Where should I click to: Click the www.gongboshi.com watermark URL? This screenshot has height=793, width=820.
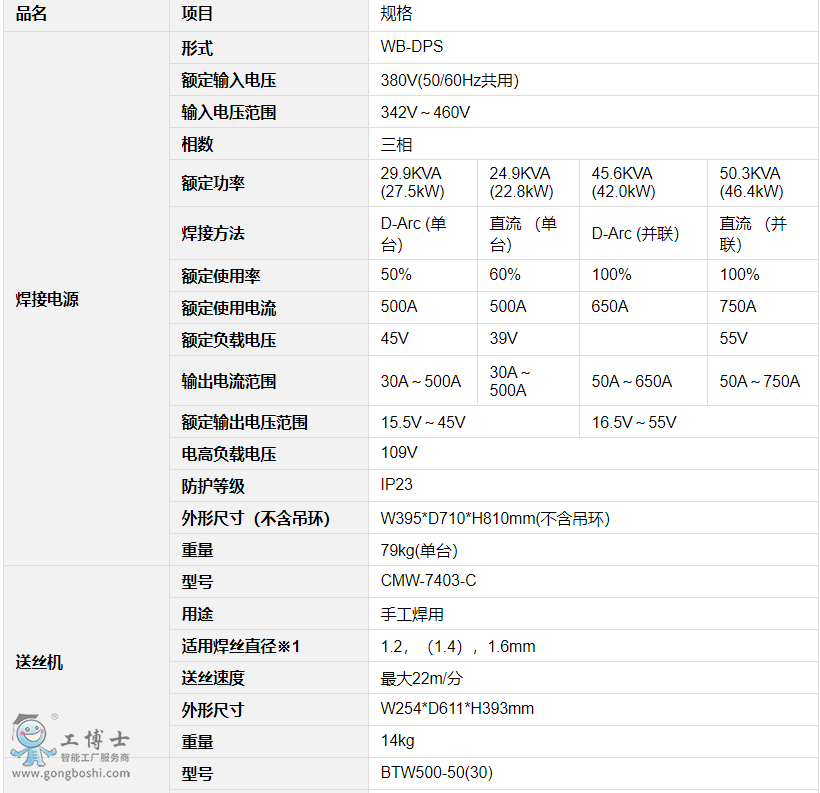pyautogui.click(x=70, y=773)
